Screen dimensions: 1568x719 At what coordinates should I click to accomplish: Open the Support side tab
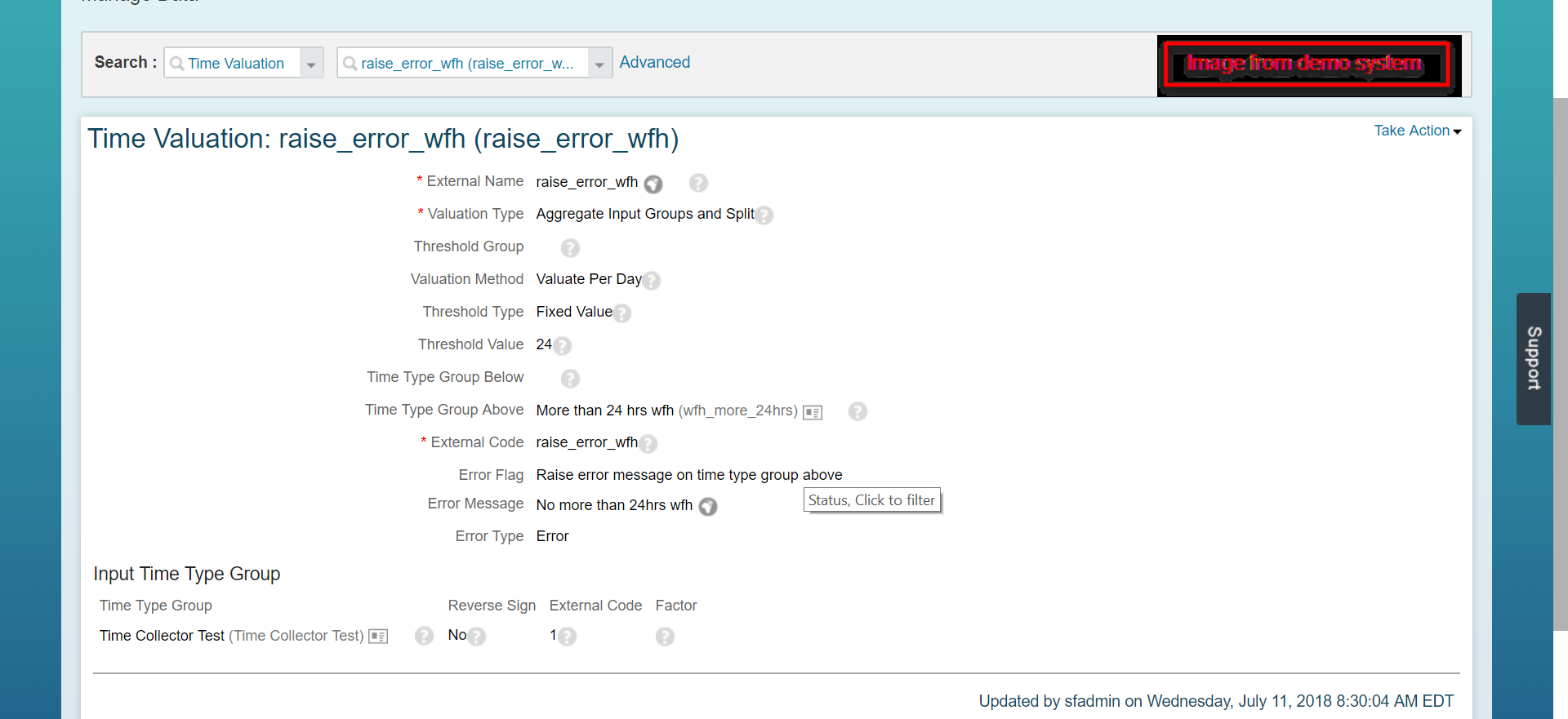click(x=1534, y=359)
